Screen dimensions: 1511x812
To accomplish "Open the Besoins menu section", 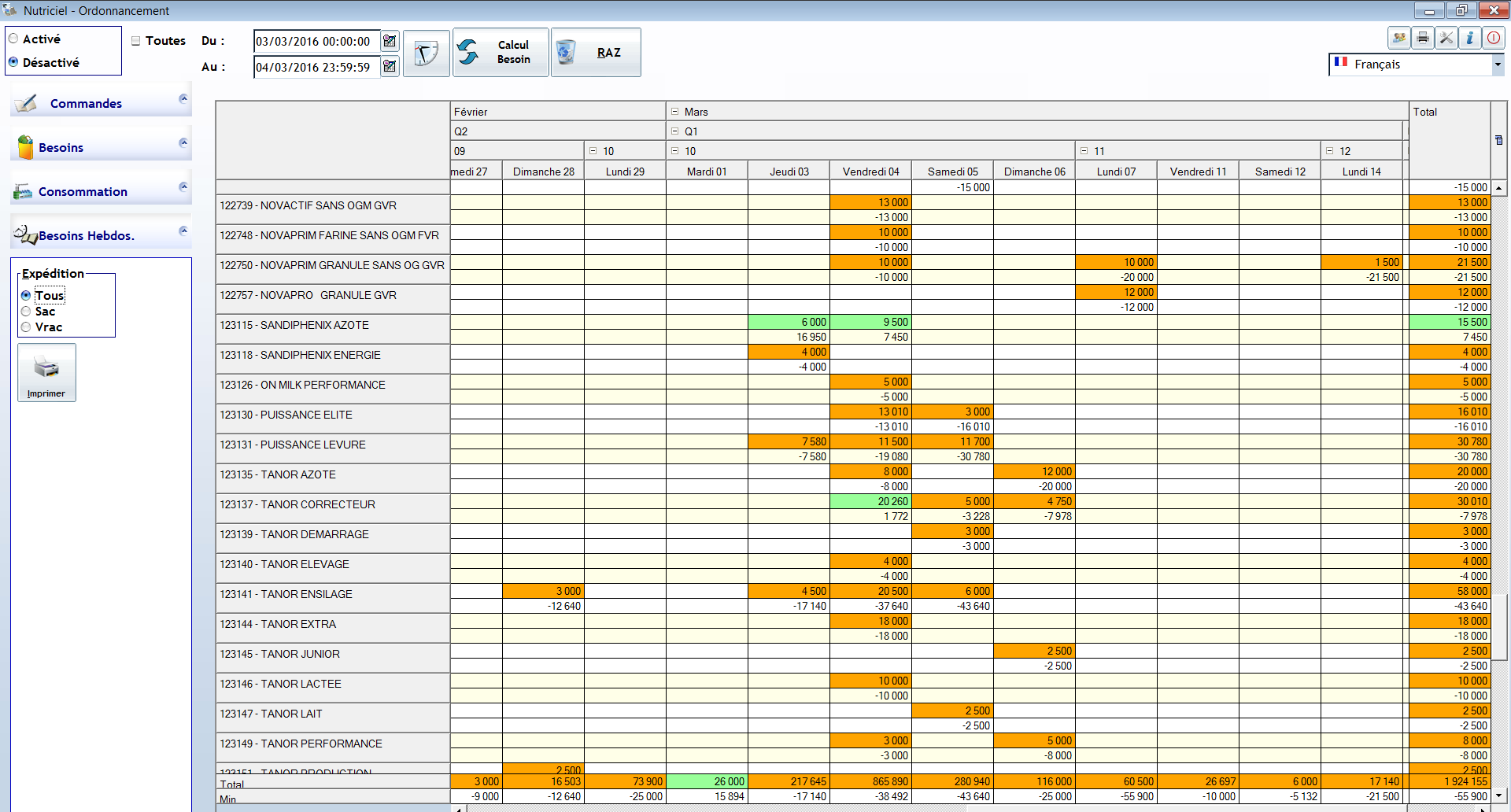I will (x=61, y=148).
